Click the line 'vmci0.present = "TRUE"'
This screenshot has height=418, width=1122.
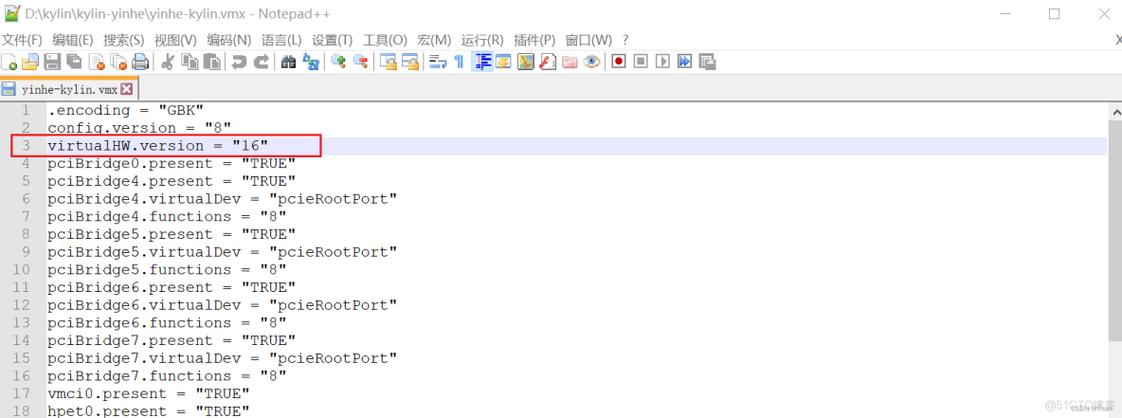[x=148, y=394]
